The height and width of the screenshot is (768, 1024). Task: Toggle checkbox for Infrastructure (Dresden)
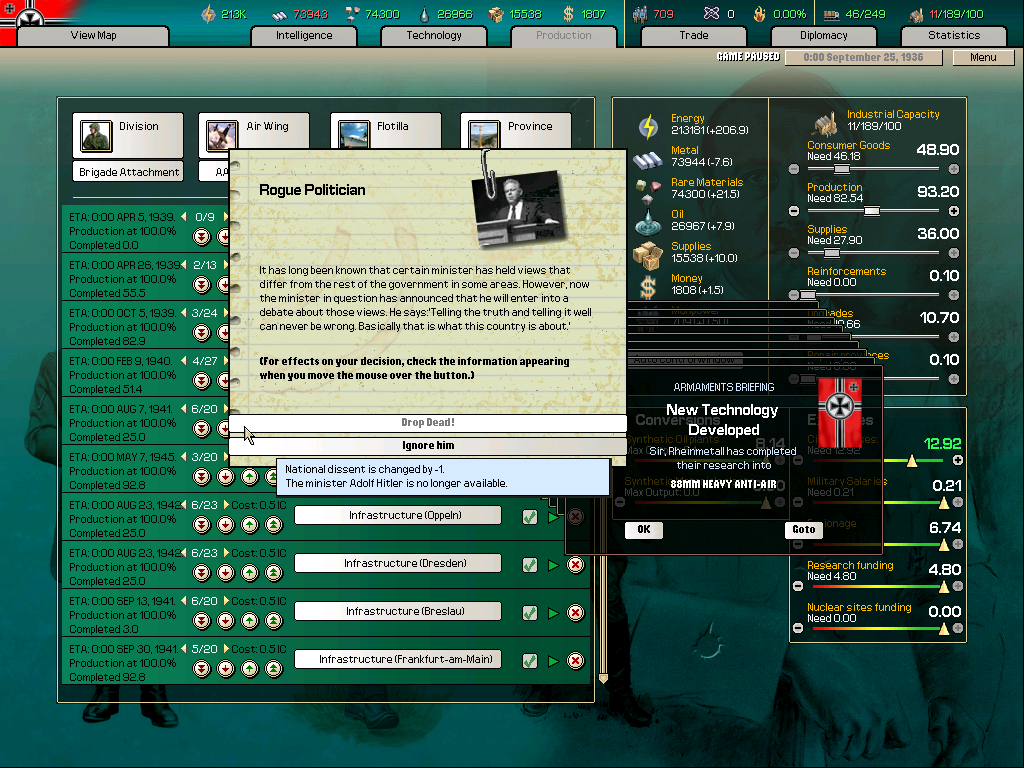(x=529, y=565)
